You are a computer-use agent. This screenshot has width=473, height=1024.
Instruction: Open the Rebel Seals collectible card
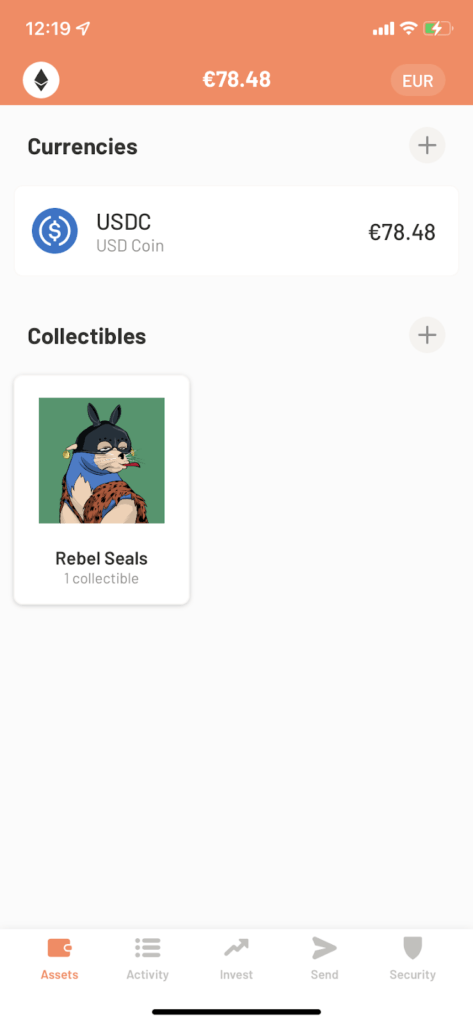[101, 490]
